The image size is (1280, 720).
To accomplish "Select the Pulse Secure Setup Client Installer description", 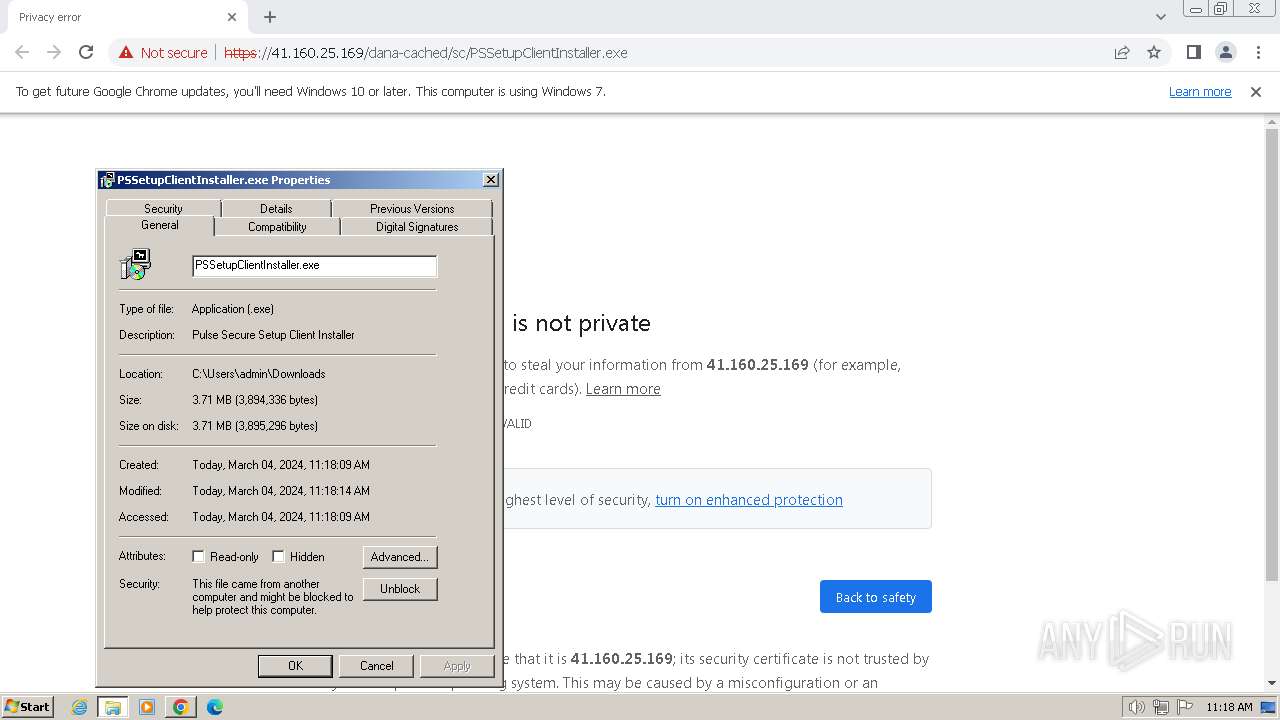I will (x=273, y=335).
